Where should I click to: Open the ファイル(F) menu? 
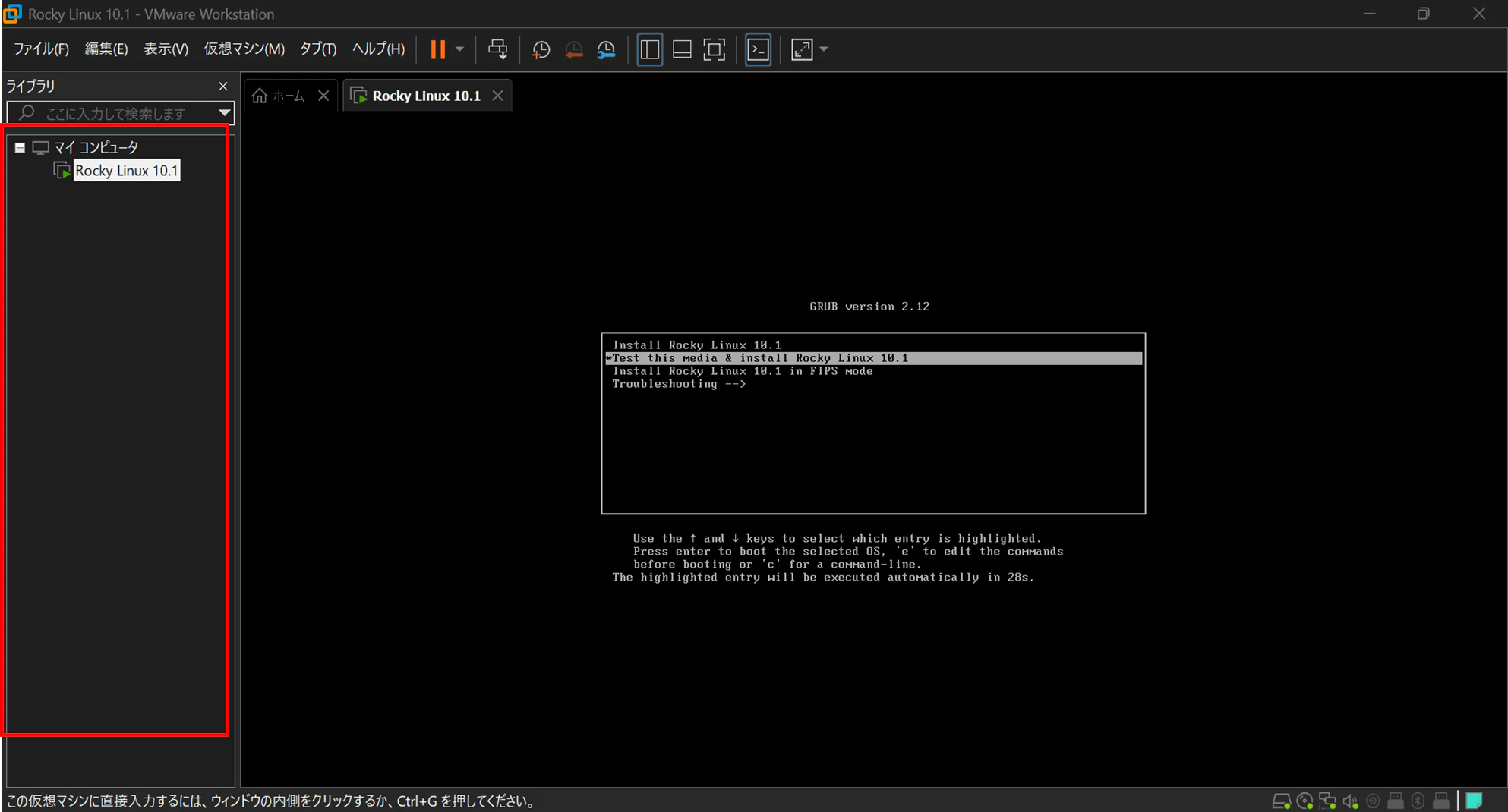(x=41, y=49)
